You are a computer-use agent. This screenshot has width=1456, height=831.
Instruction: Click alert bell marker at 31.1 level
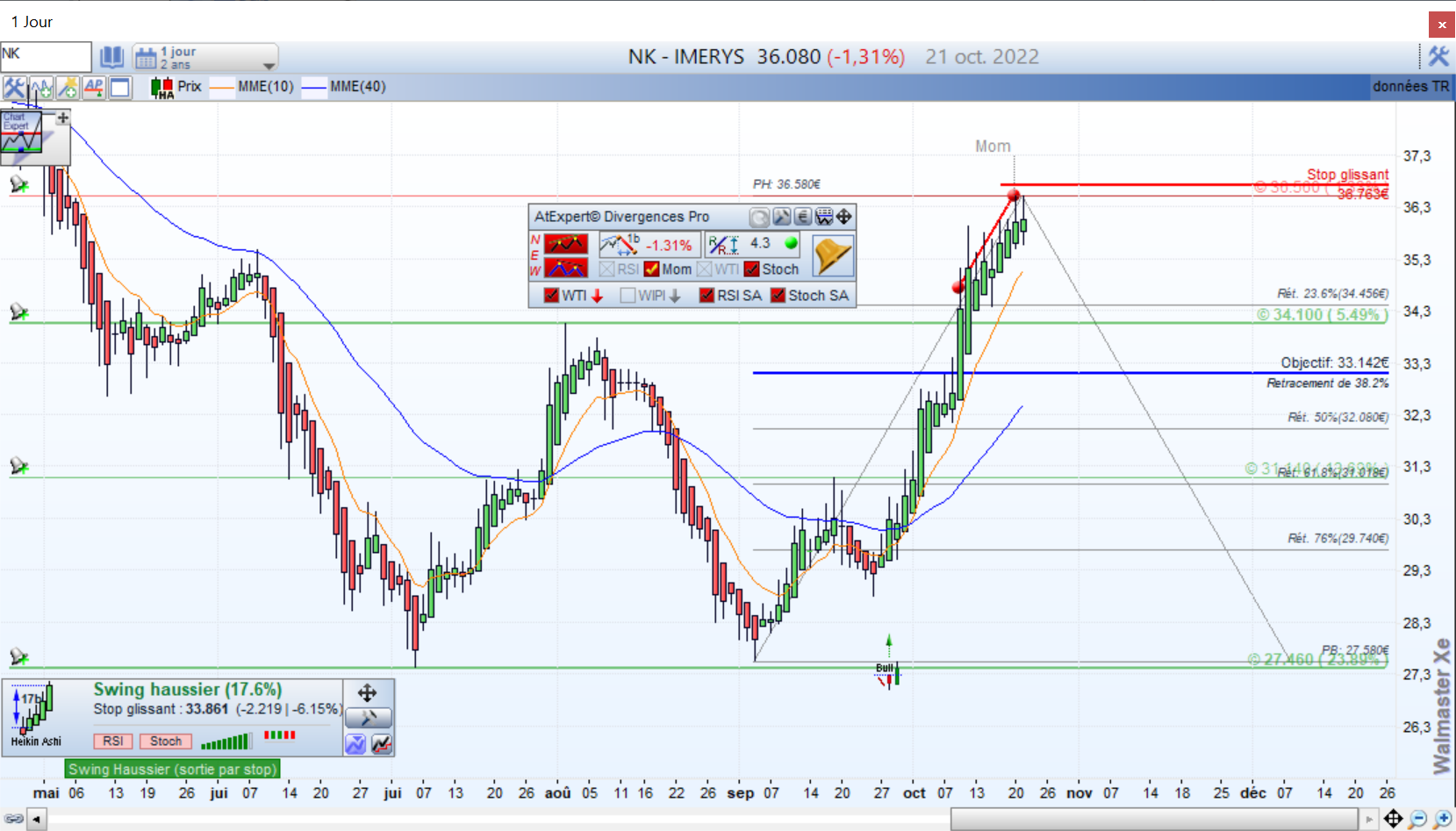pyautogui.click(x=18, y=466)
